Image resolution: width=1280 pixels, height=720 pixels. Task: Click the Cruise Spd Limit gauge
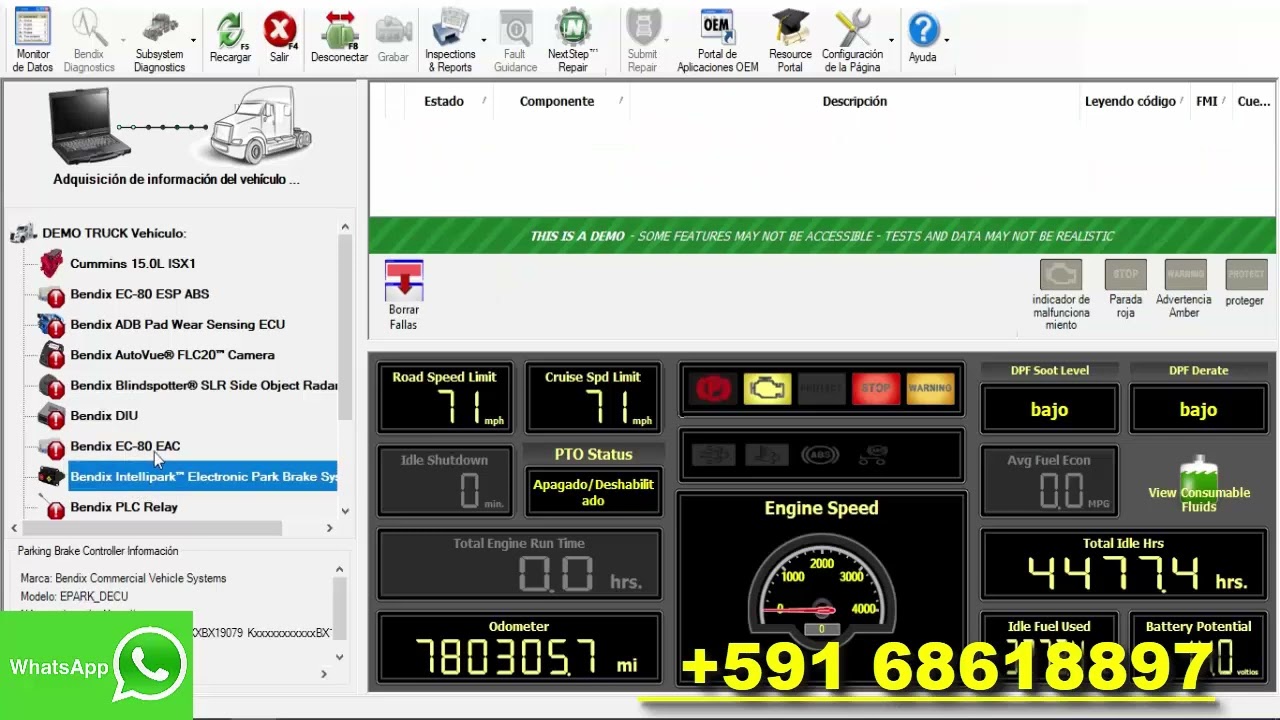click(x=592, y=397)
